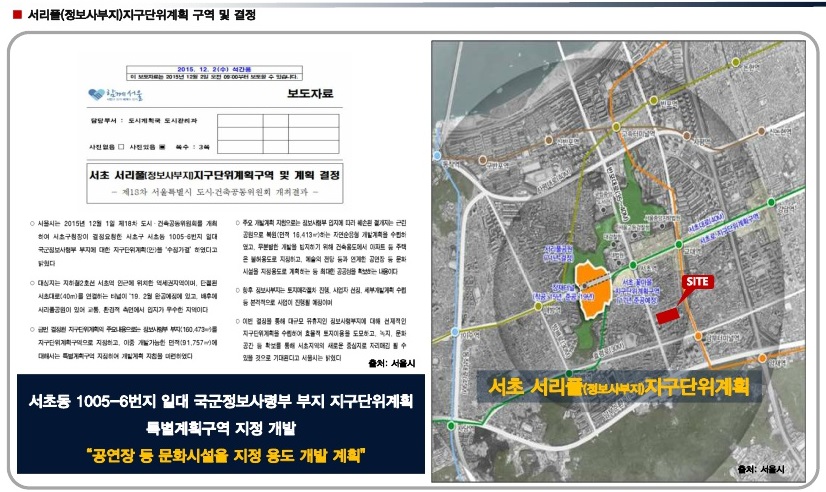
Task: Click the 출처: 서울시 caption on the map
Action: 761,469
